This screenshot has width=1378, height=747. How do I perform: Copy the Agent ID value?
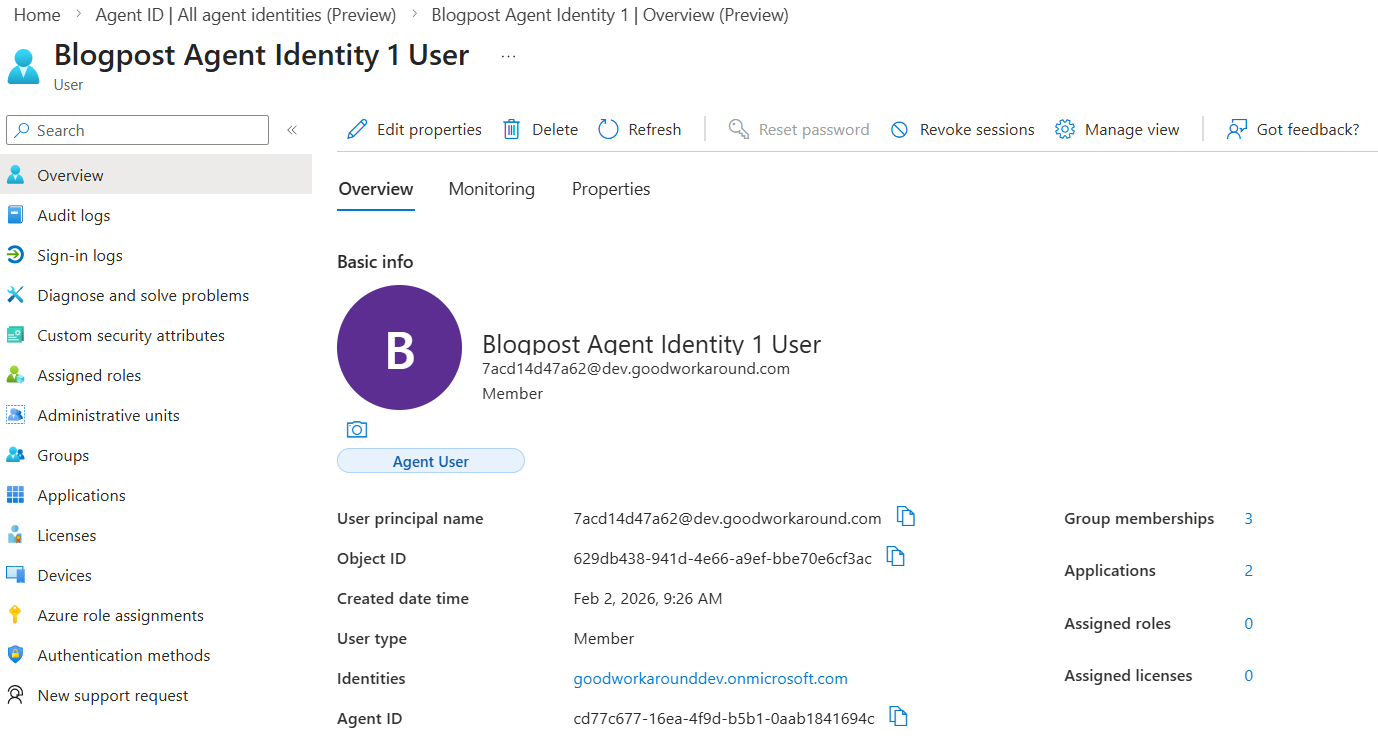(x=899, y=717)
